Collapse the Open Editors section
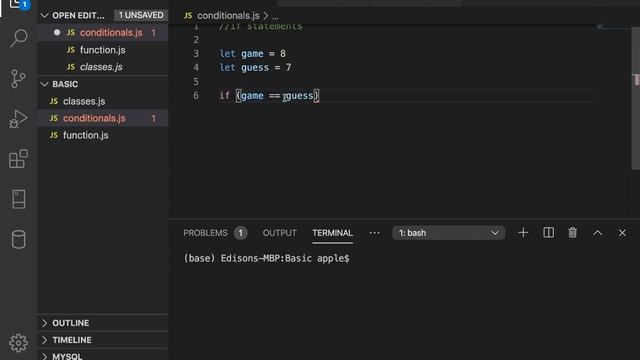Screen dimensions: 640x360 pos(44,16)
